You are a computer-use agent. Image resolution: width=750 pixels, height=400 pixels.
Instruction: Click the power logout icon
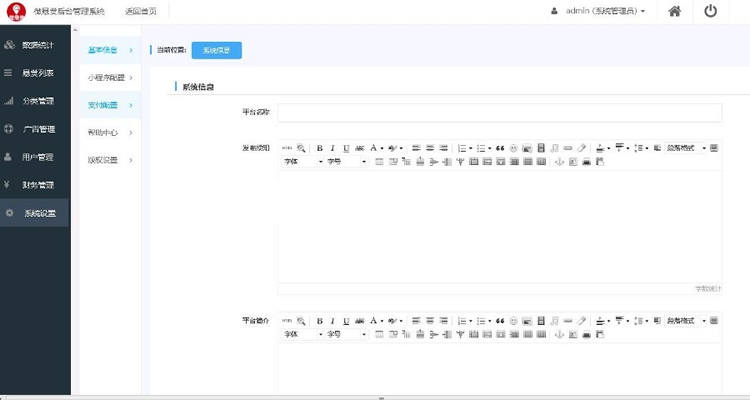pos(711,11)
